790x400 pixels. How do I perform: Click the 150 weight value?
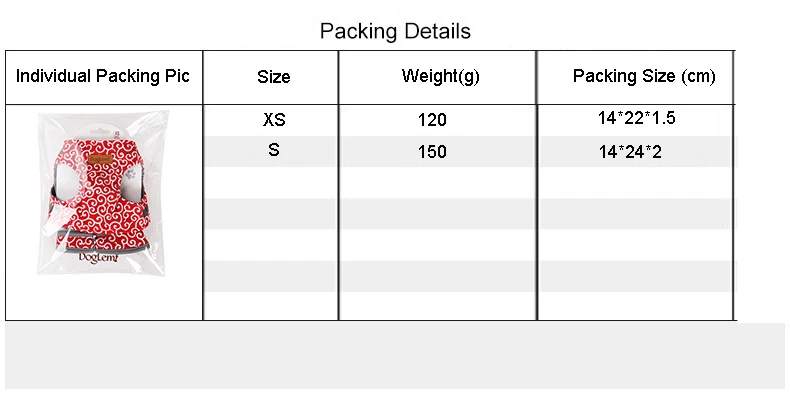pos(432,152)
